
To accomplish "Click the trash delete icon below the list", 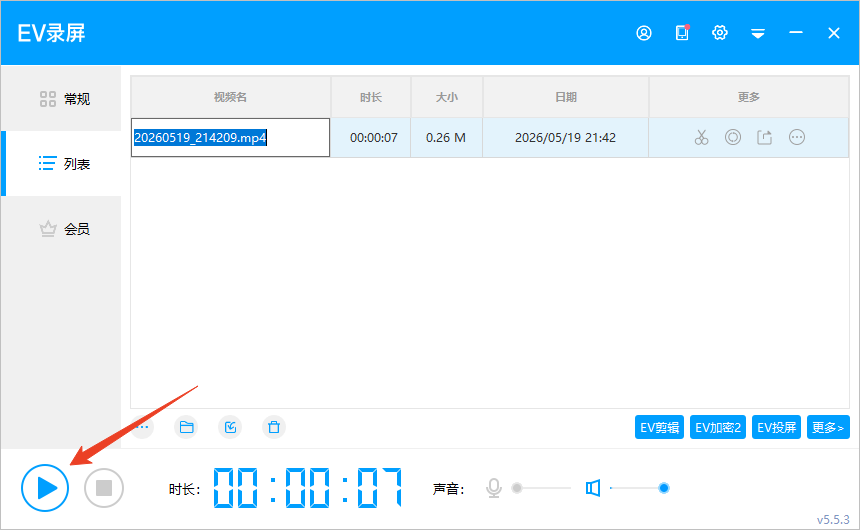I will point(274,427).
